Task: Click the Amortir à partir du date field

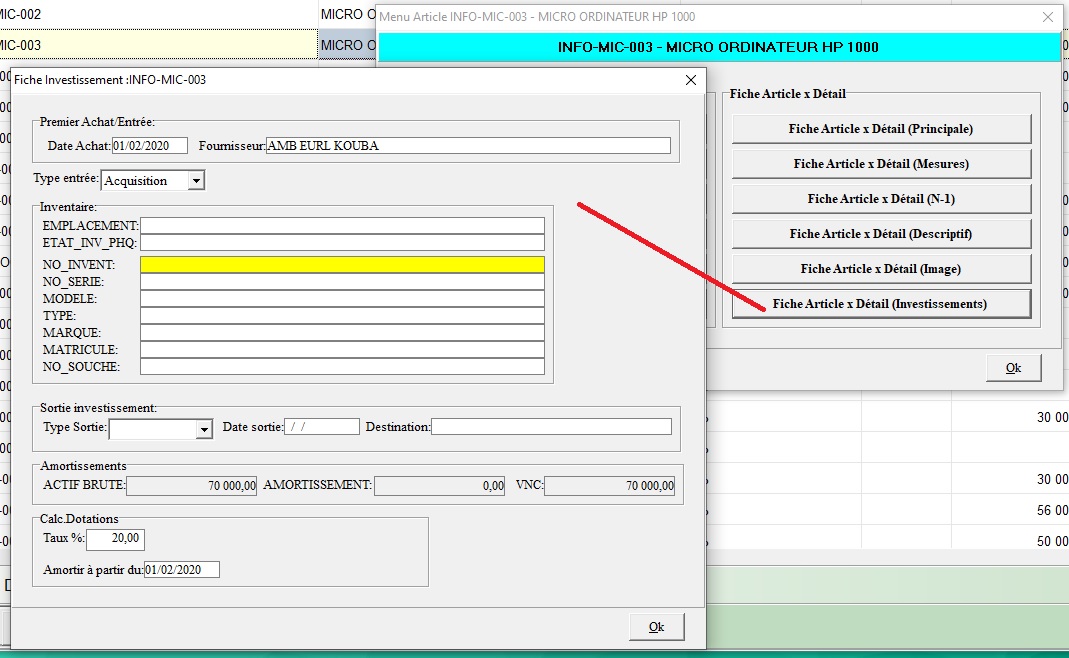Action: [181, 570]
